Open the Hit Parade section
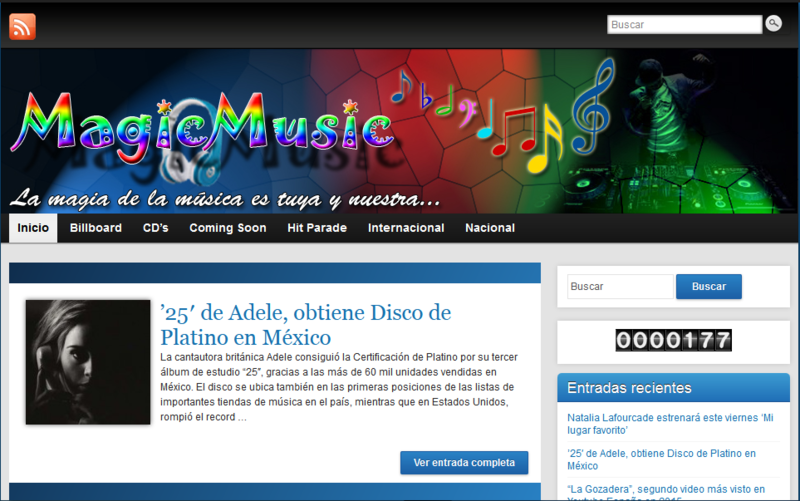The image size is (800, 501). 317,228
